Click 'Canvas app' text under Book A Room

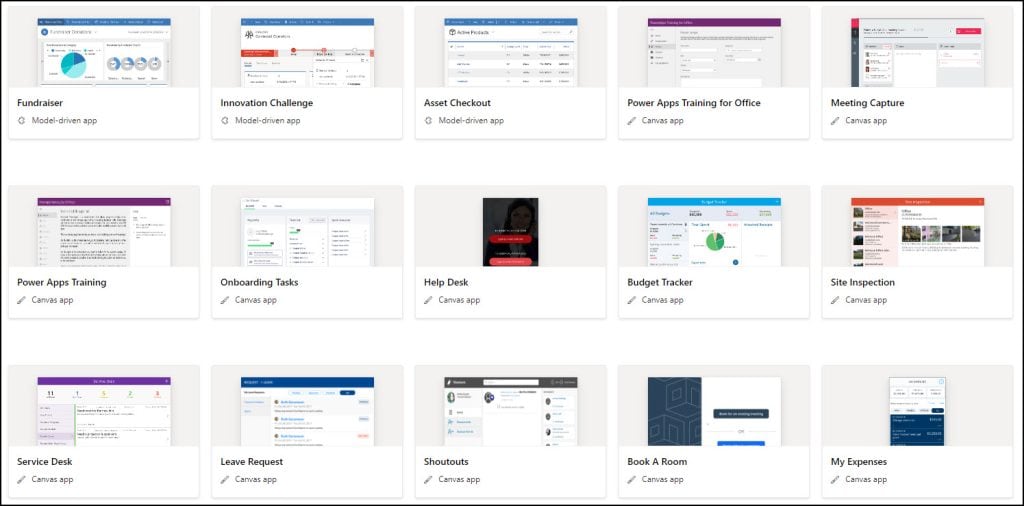pos(662,479)
